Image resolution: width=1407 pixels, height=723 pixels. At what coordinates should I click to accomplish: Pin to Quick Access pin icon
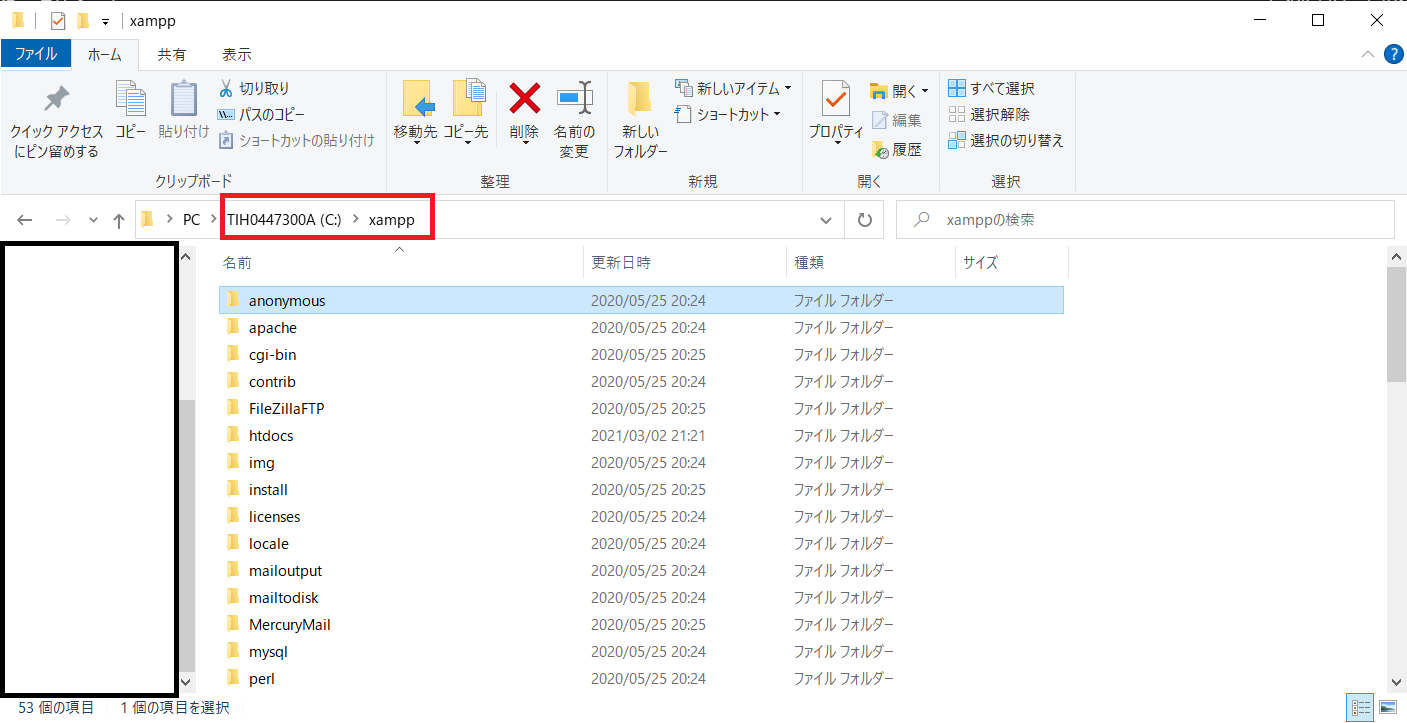tap(56, 99)
